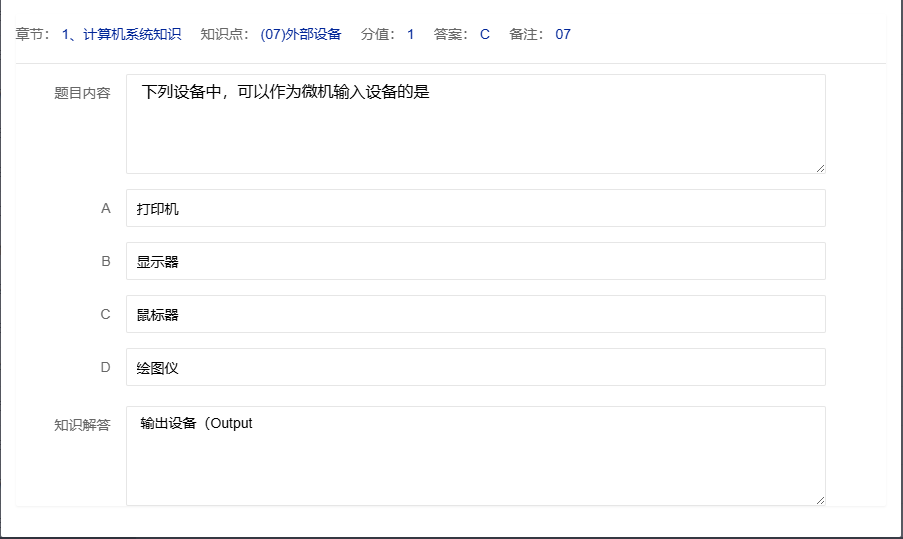Edit the option D field containing 绘图仪

[x=475, y=367]
